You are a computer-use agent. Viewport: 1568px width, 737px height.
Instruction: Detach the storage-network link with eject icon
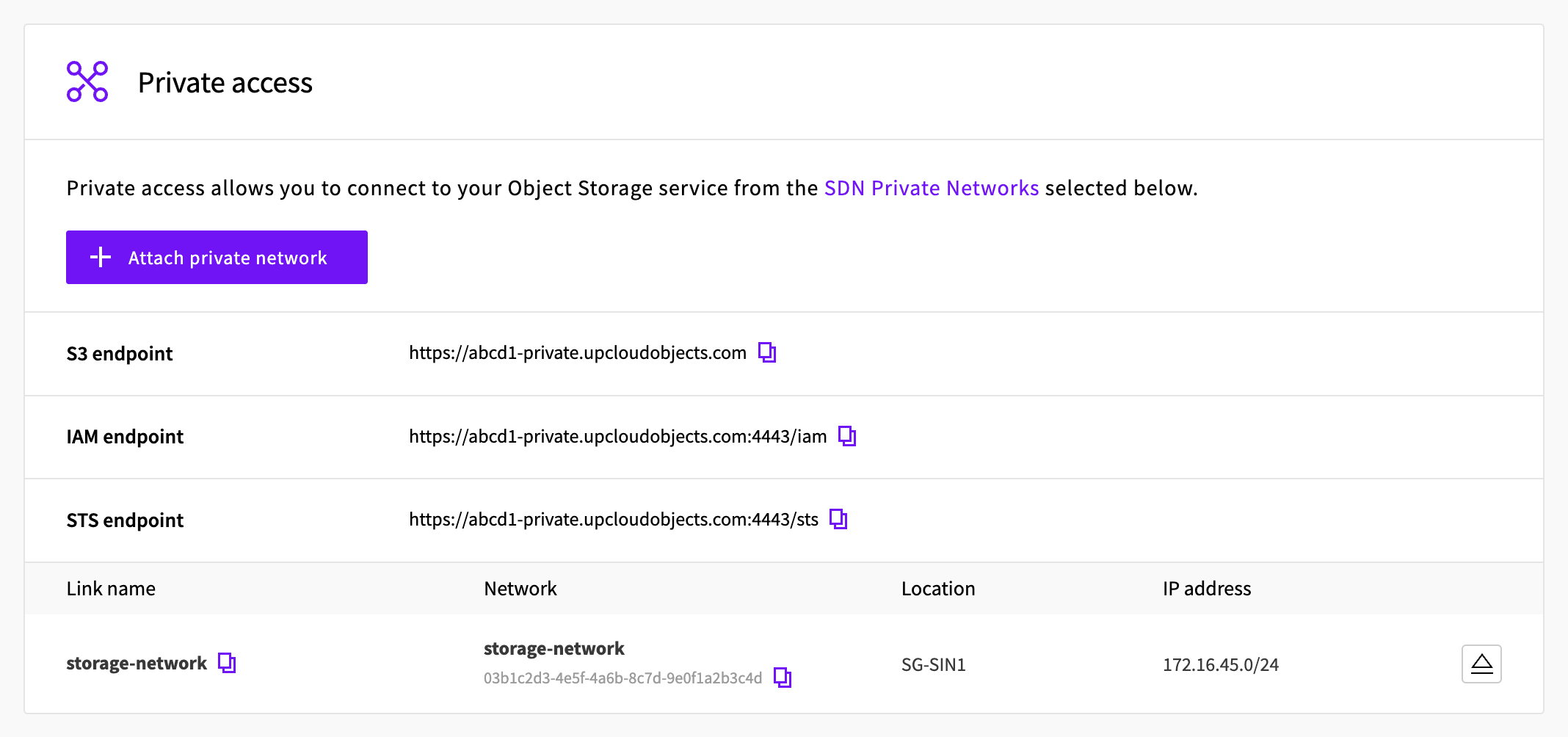point(1481,664)
